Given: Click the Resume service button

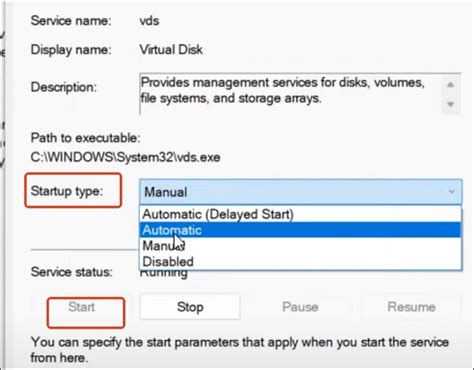Looking at the screenshot, I should tap(411, 307).
